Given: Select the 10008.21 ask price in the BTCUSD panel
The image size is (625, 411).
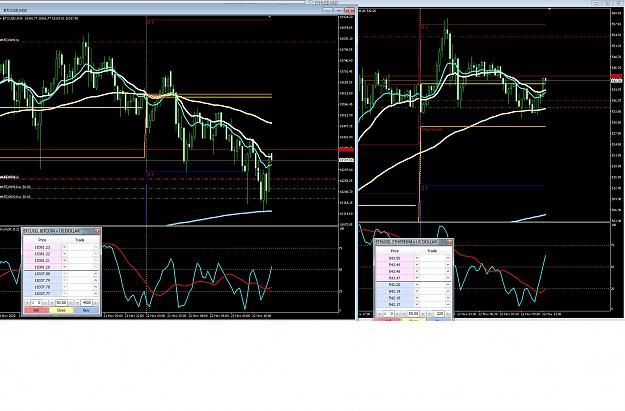Looking at the screenshot, I should pos(43,261).
